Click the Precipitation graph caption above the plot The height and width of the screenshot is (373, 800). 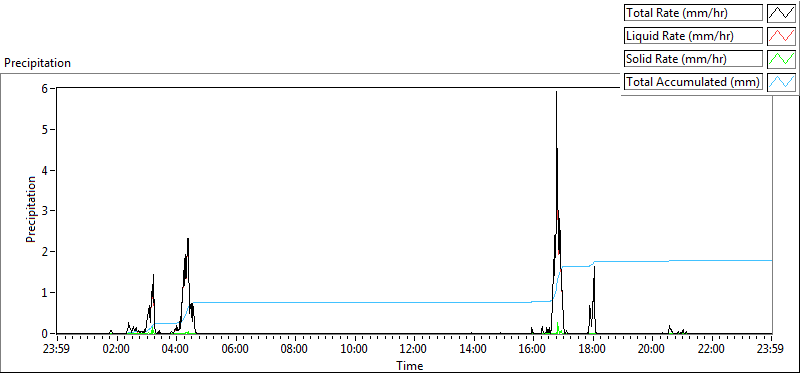point(37,63)
